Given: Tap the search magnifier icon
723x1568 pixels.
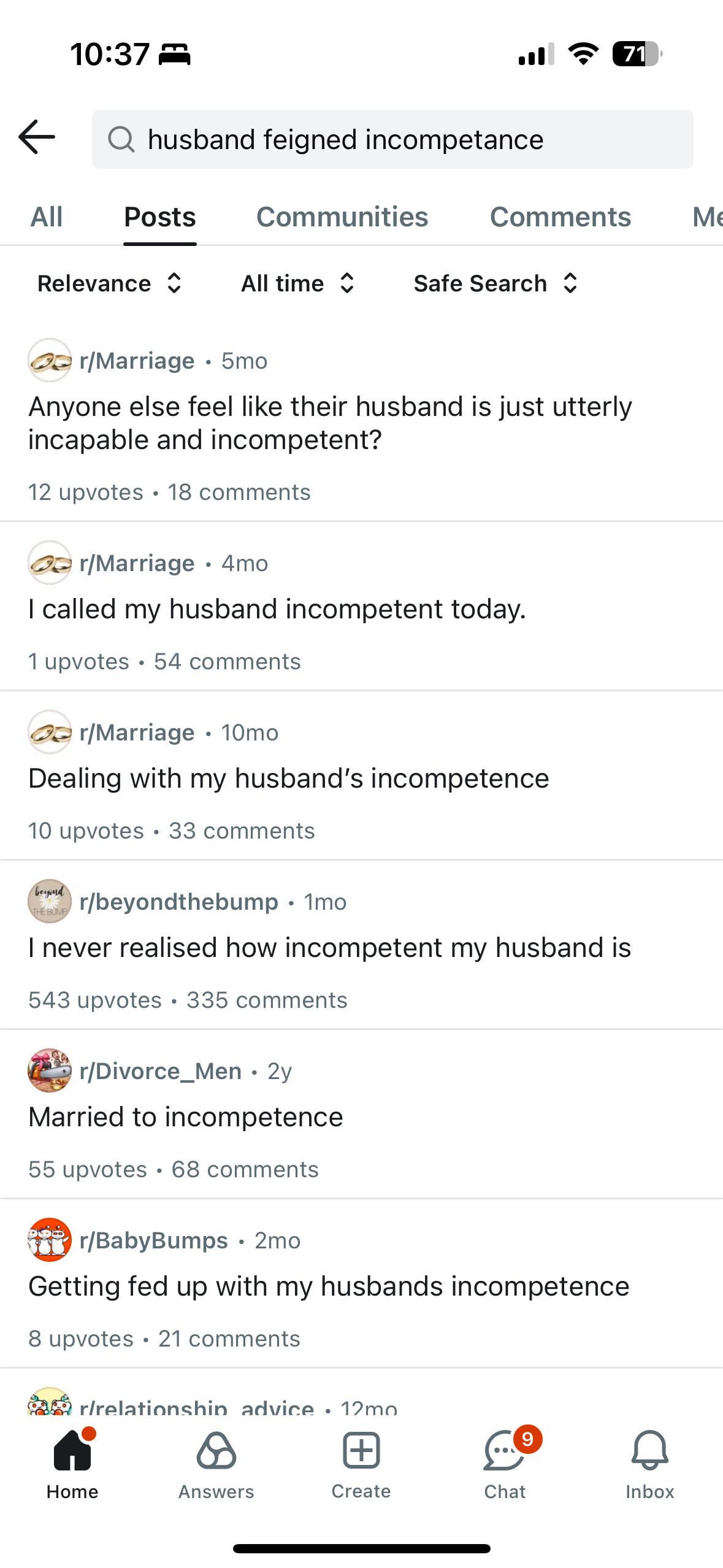Looking at the screenshot, I should click(x=121, y=139).
